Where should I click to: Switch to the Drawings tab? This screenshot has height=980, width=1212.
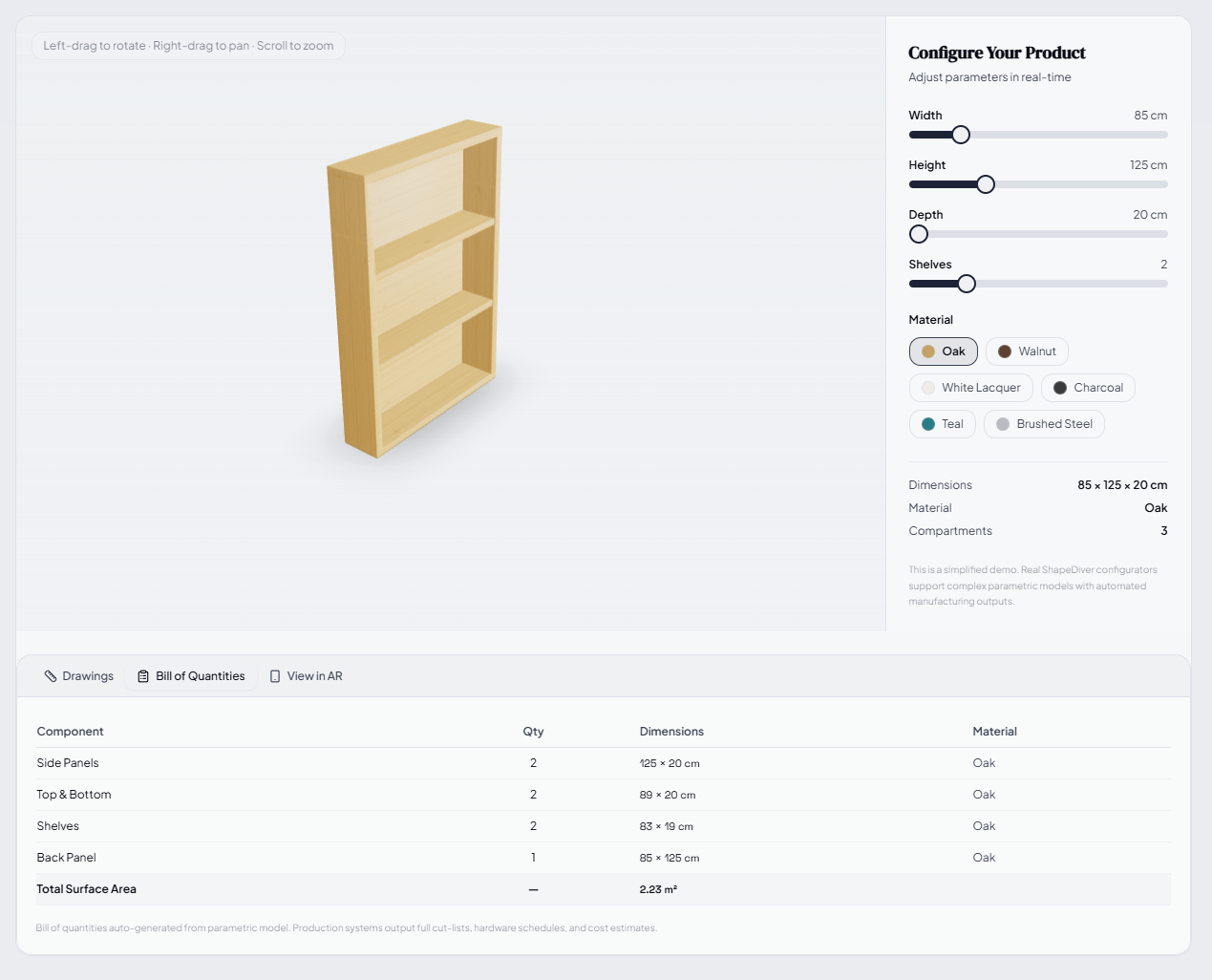click(79, 675)
